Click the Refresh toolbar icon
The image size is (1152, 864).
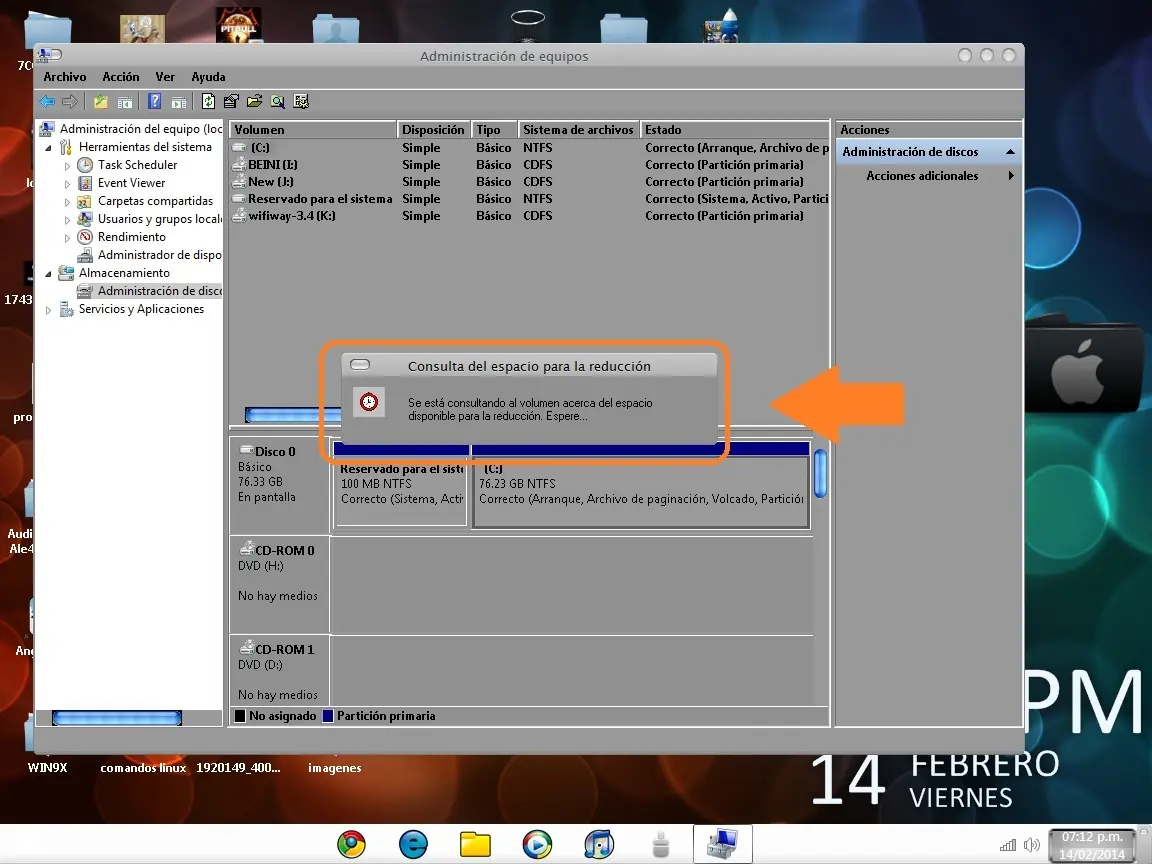209,101
